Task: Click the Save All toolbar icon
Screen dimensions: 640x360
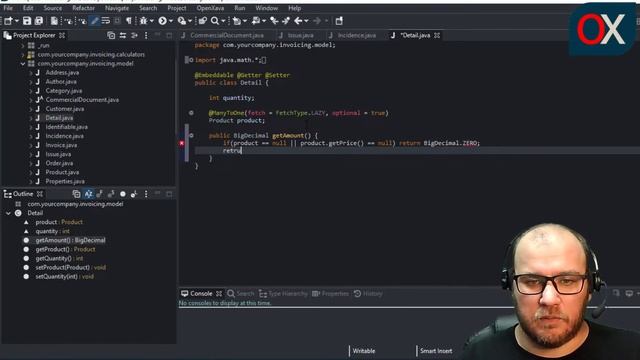Action: (39, 21)
